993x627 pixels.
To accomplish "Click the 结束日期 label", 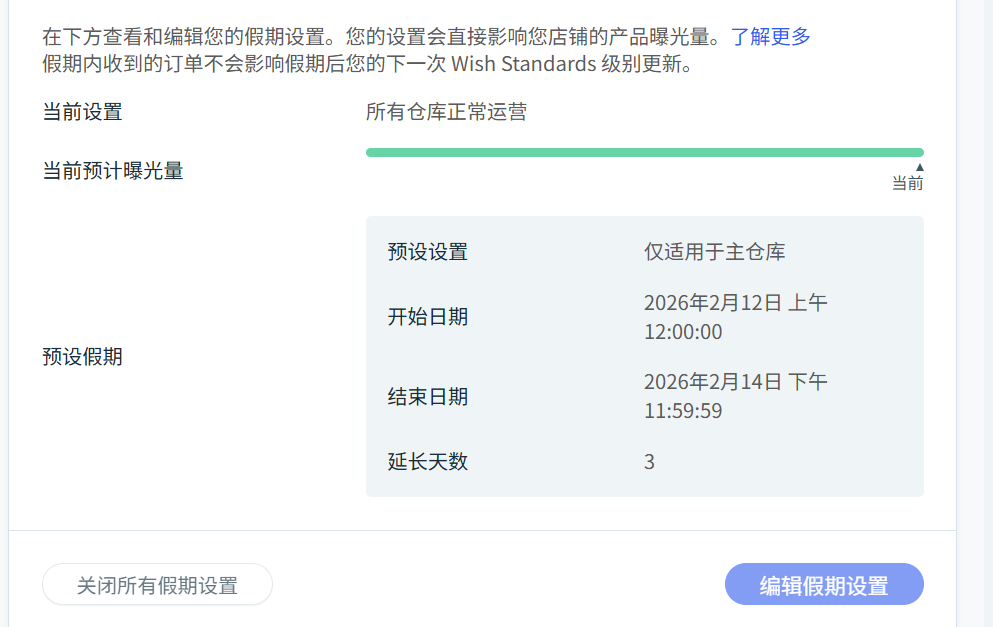I will 428,397.
